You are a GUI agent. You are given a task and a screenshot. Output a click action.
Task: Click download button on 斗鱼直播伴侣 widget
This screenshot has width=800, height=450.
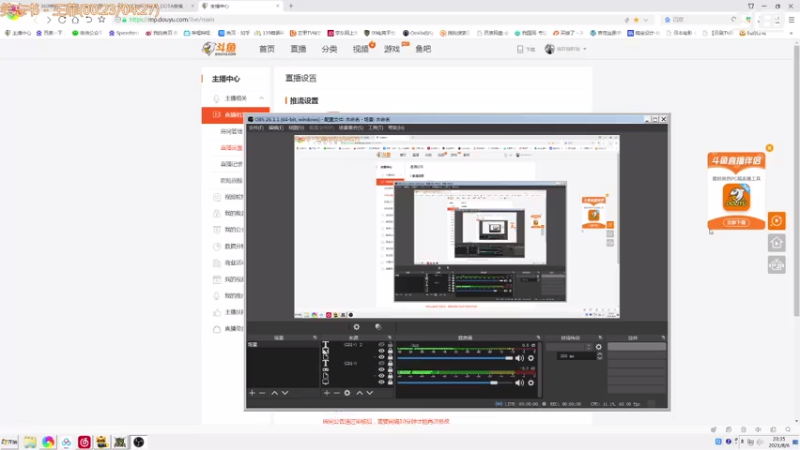point(736,222)
